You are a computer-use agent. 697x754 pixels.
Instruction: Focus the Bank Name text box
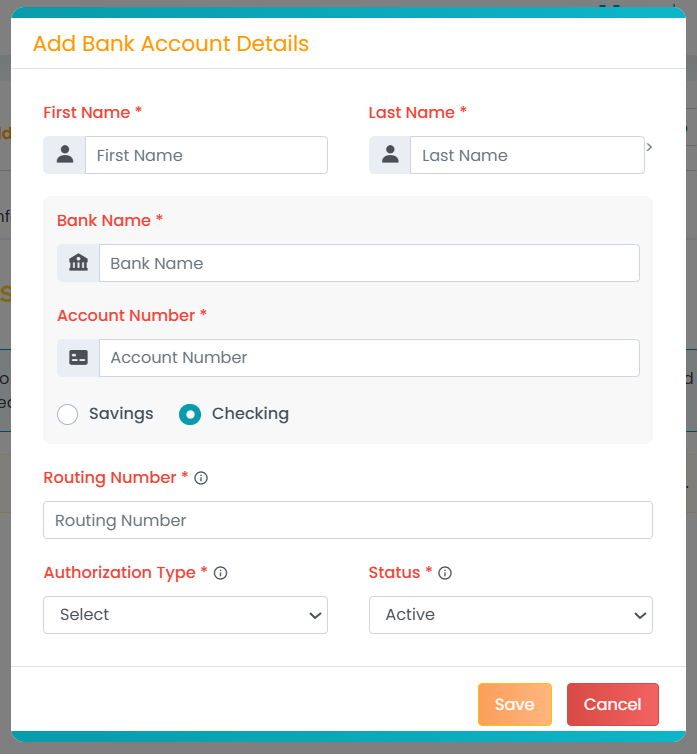368,263
